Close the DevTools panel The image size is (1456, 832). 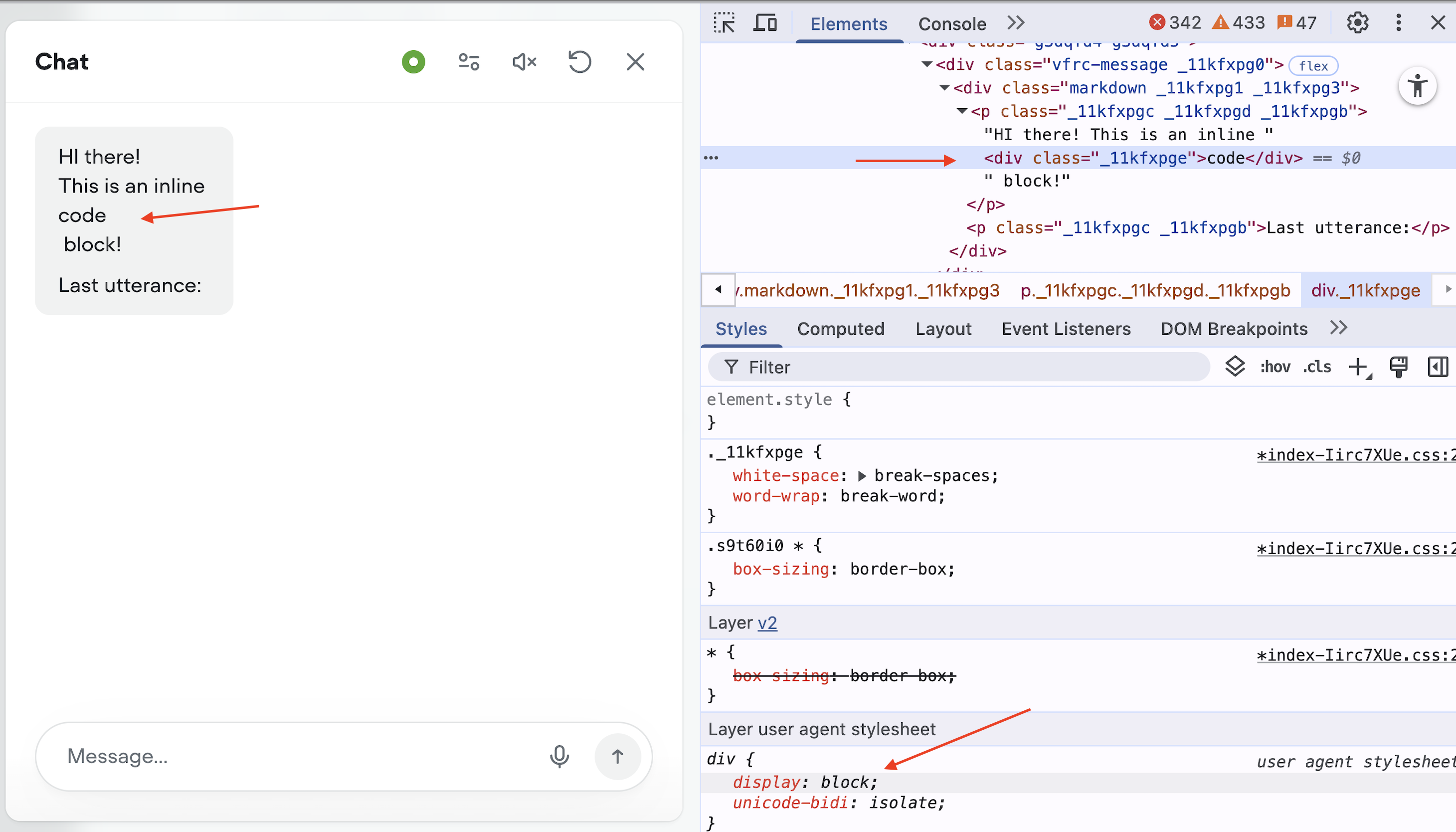pyautogui.click(x=1437, y=23)
